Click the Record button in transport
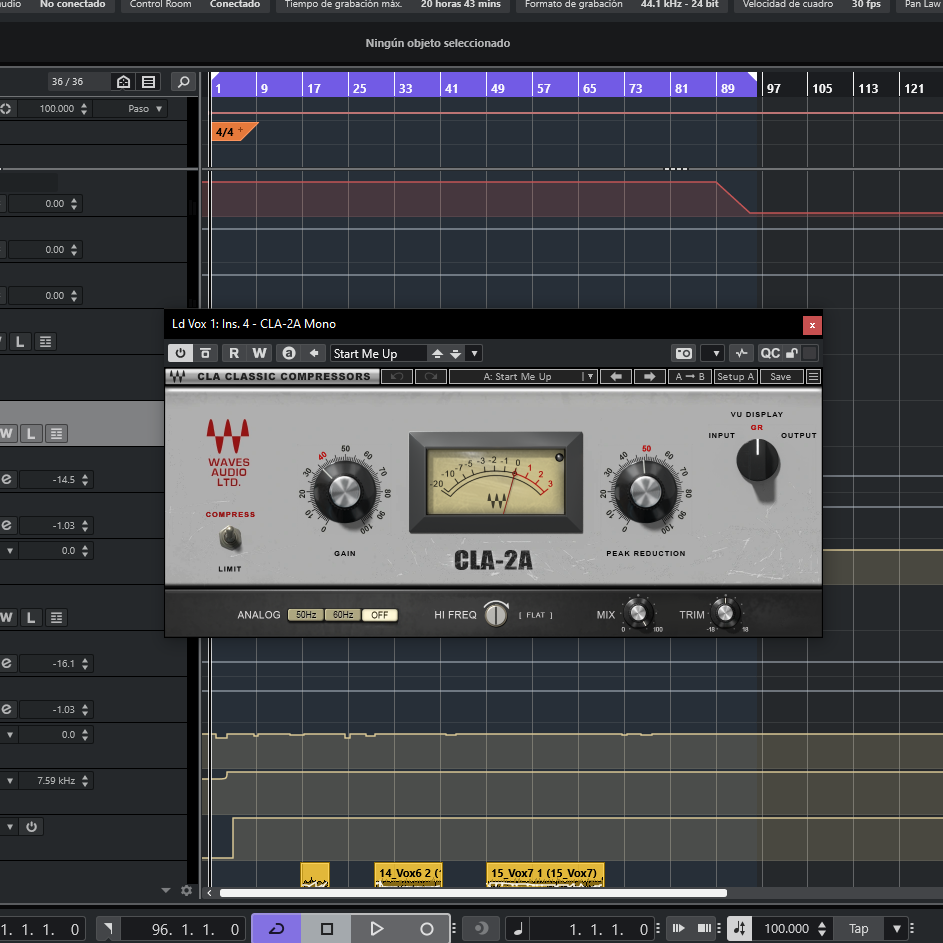The image size is (943, 943). point(426,929)
